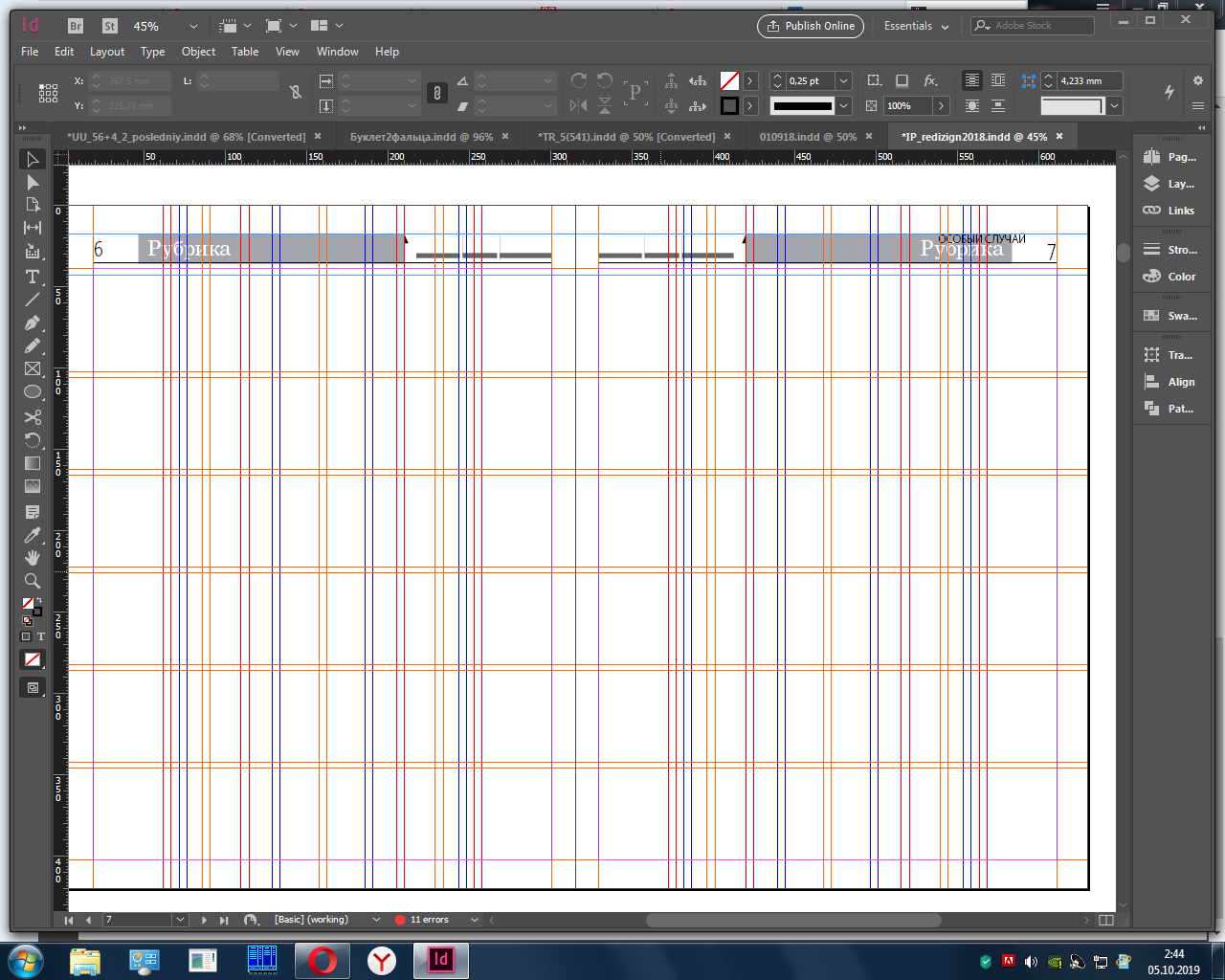This screenshot has width=1225, height=980.
Task: Select the Gradient Swatch tool
Action: pos(33,463)
